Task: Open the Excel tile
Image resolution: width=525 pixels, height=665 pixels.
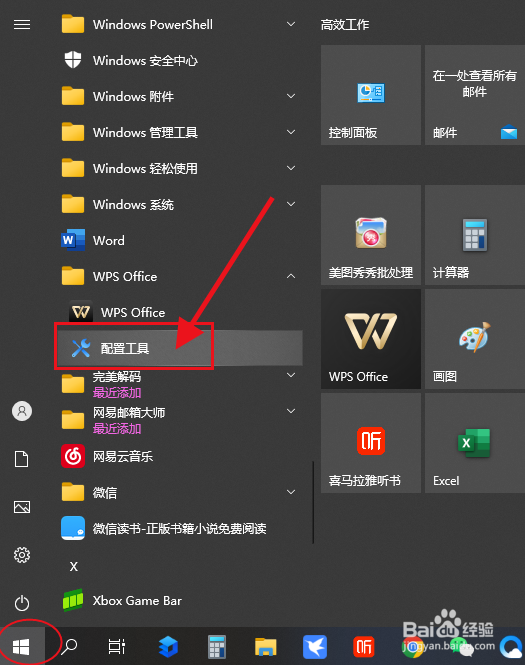Action: (475, 443)
